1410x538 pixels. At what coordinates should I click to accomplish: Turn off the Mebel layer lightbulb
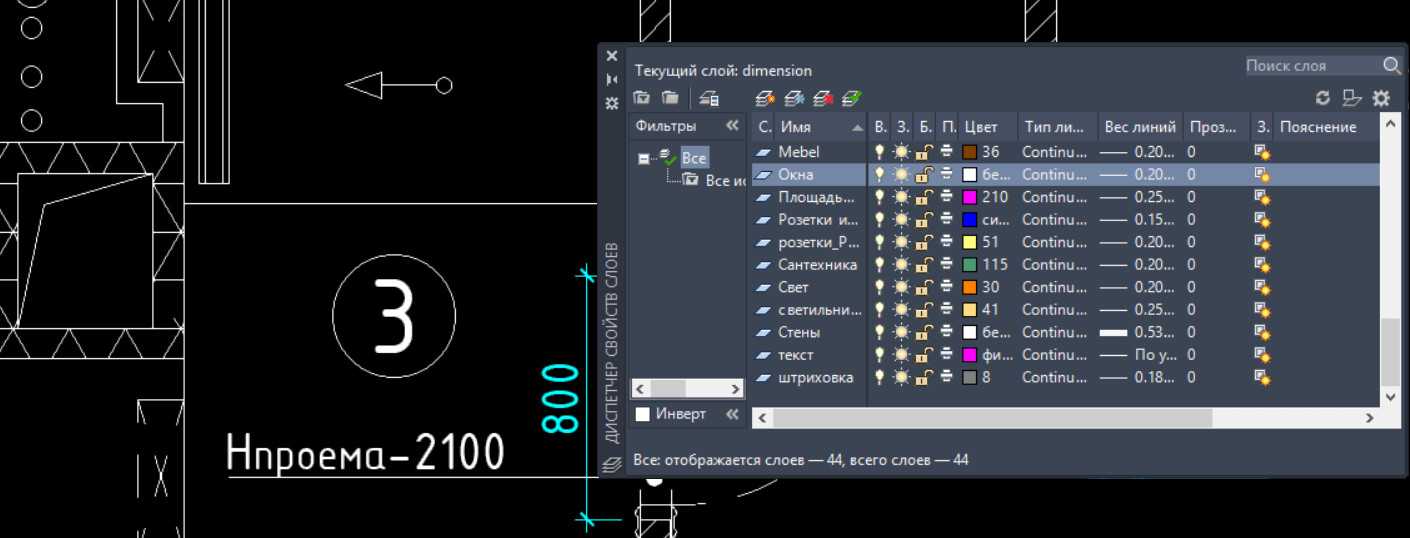click(x=880, y=152)
